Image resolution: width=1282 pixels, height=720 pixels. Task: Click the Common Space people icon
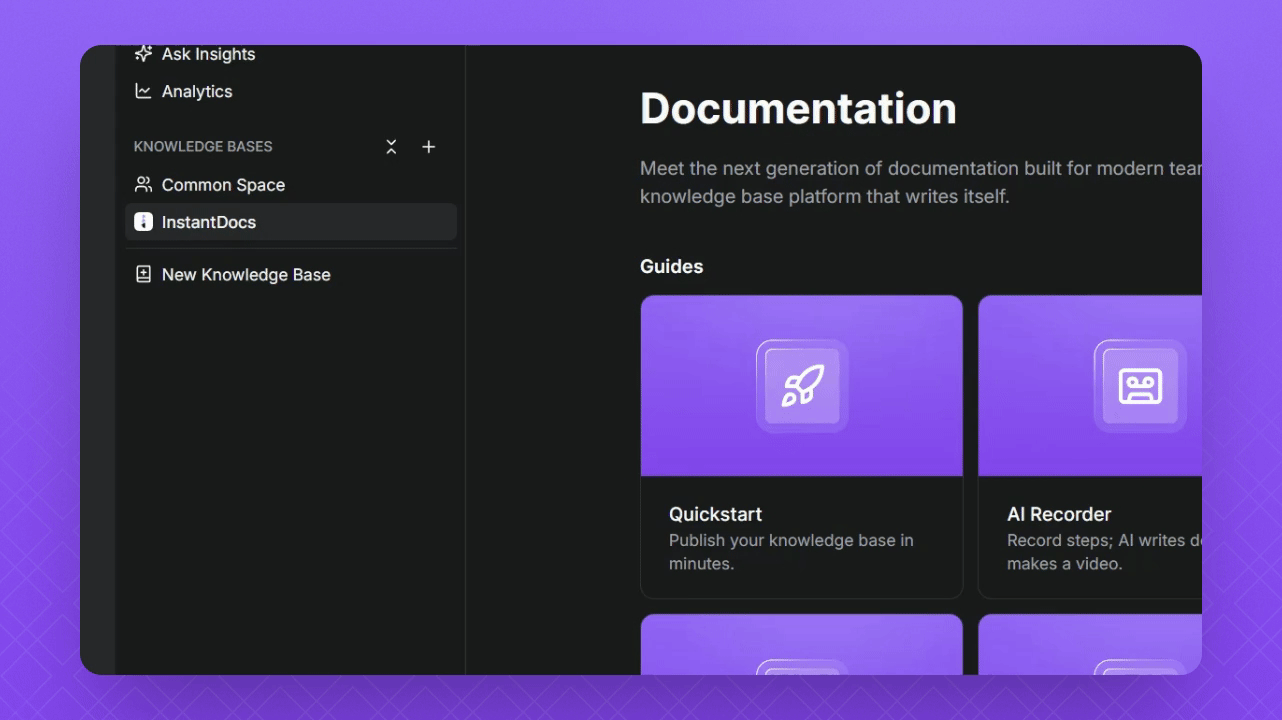tap(143, 185)
